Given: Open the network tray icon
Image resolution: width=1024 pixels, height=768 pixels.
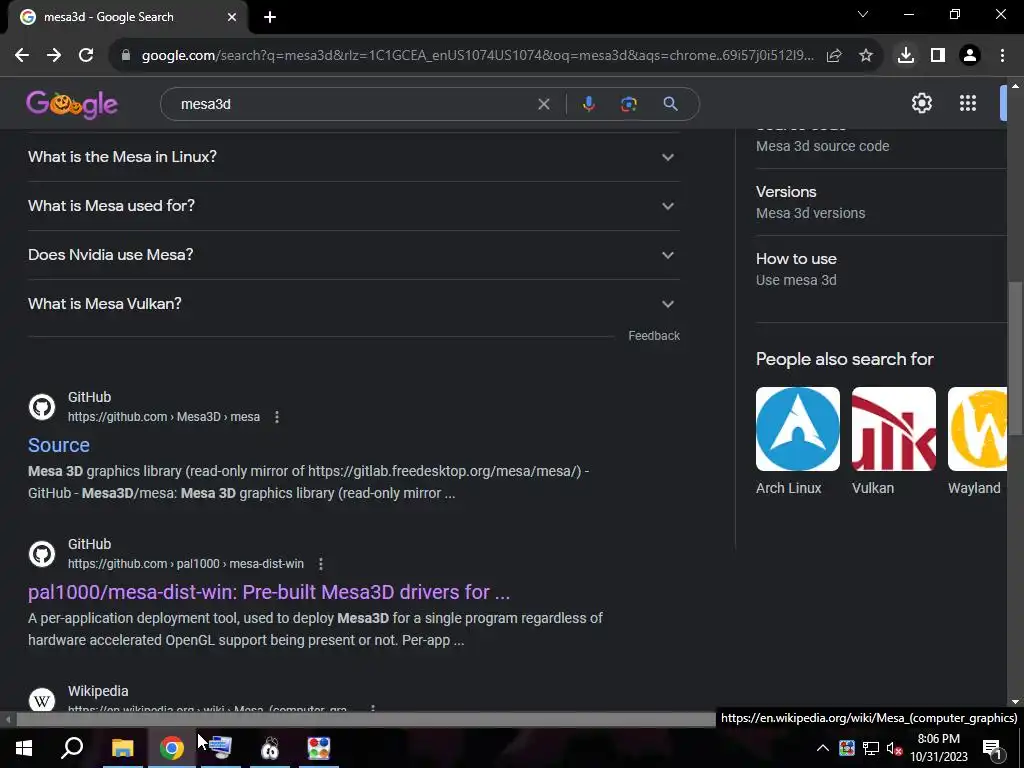Looking at the screenshot, I should (871, 748).
